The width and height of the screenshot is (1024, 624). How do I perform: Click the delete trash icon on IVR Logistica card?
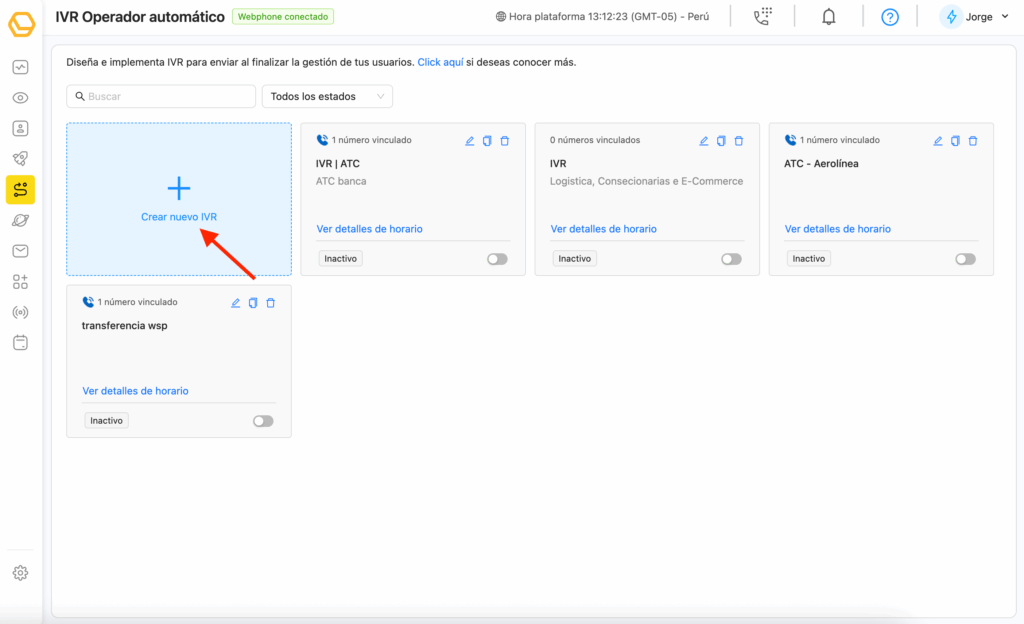738,141
